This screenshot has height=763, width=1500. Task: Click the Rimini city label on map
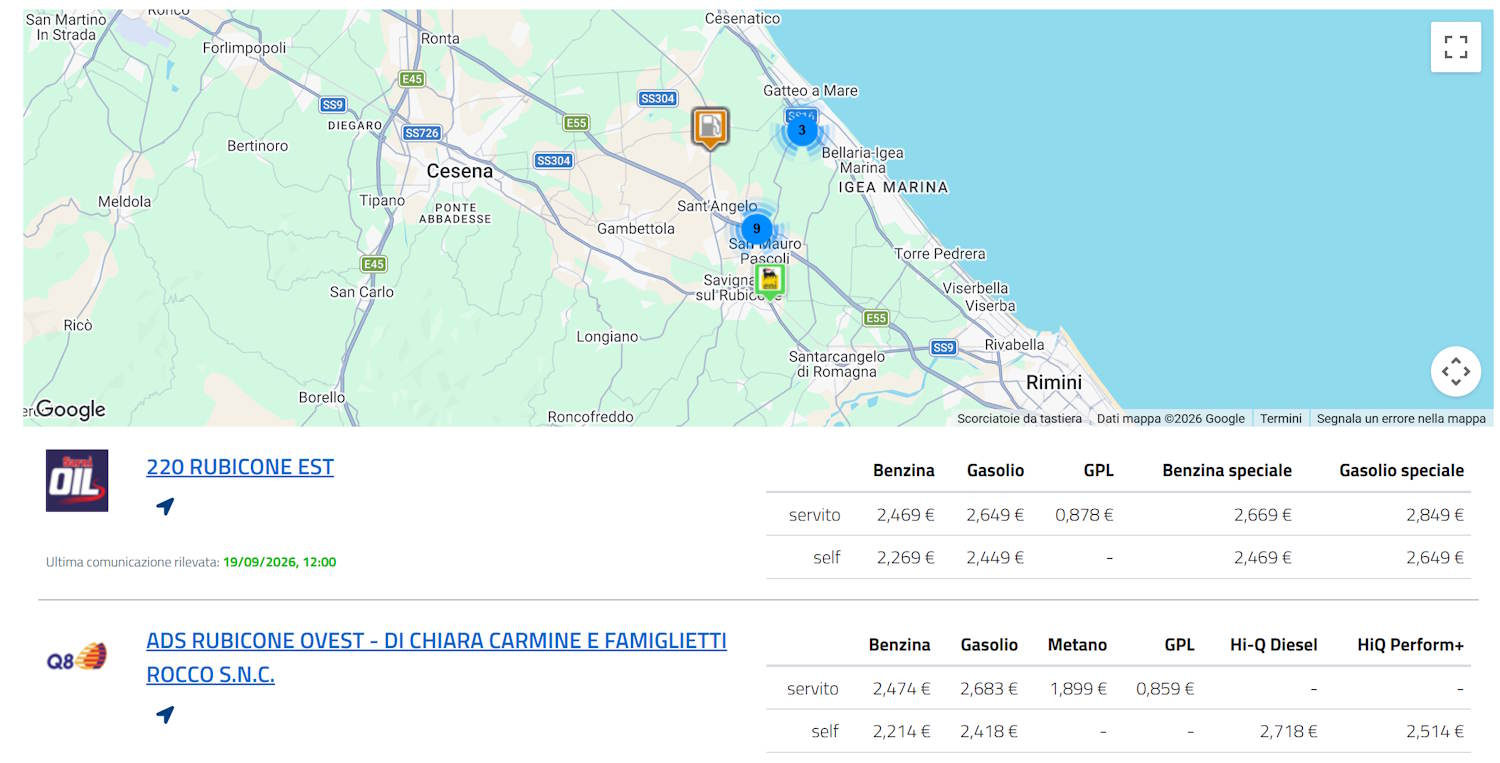click(1054, 382)
